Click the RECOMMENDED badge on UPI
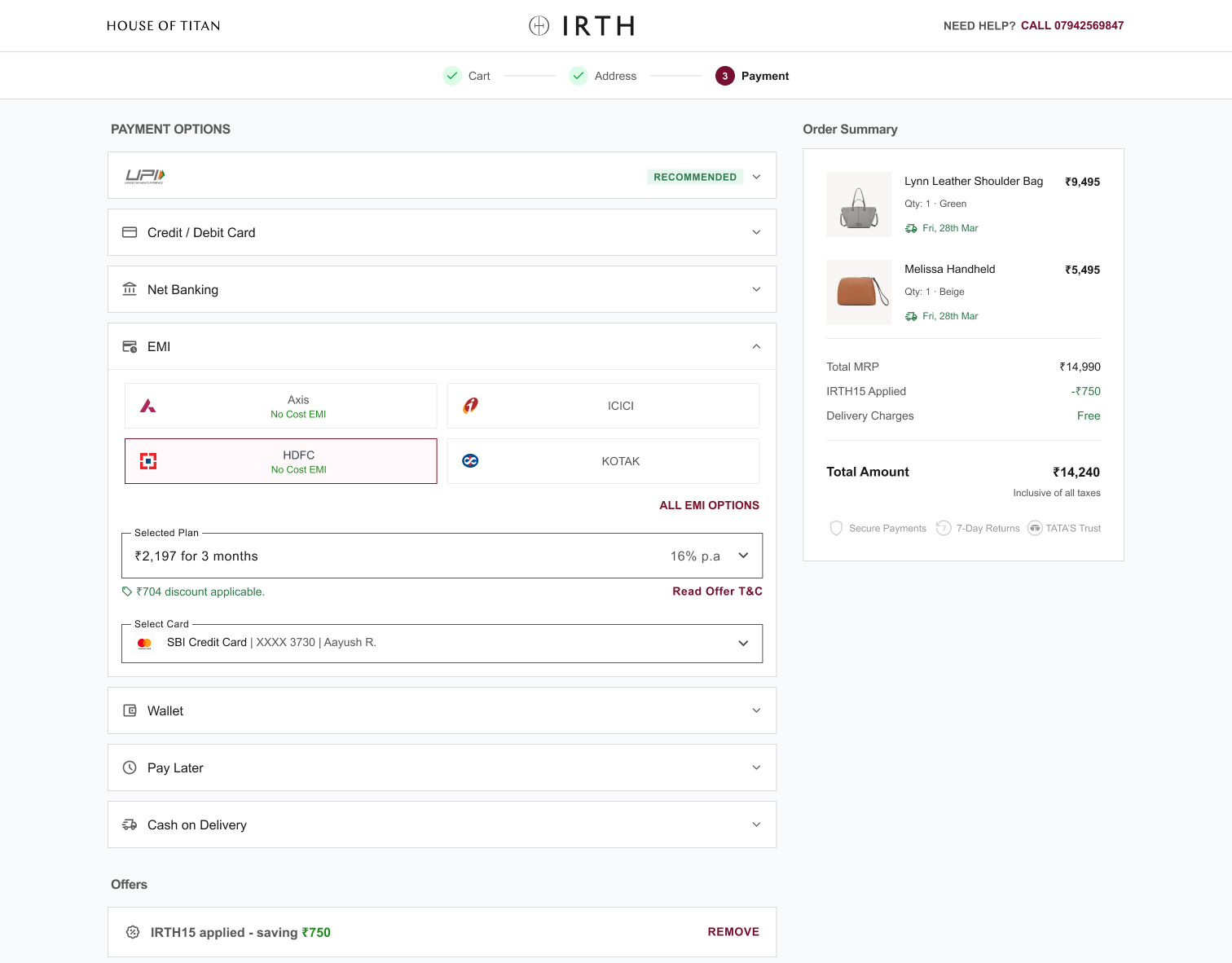The height and width of the screenshot is (963, 1232). point(695,177)
